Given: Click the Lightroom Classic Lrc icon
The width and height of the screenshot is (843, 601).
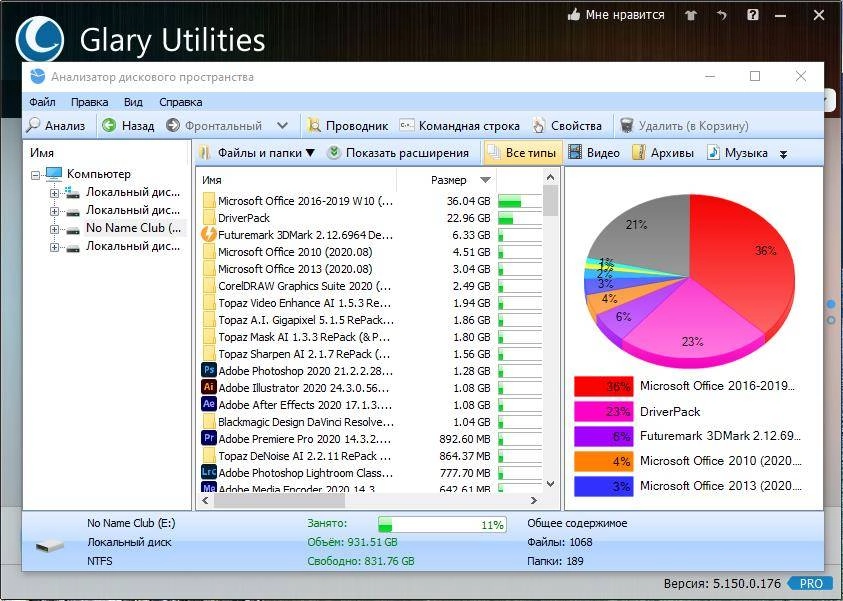Looking at the screenshot, I should click(x=209, y=472).
